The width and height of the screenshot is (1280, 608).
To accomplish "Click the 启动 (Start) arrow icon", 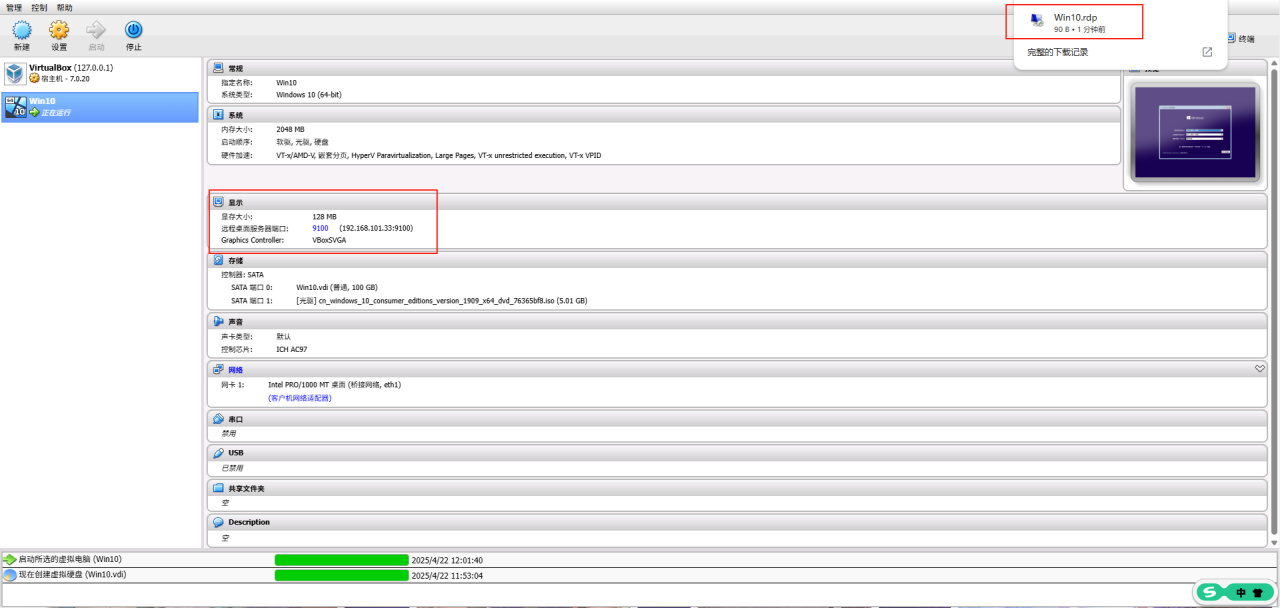I will tap(96, 31).
